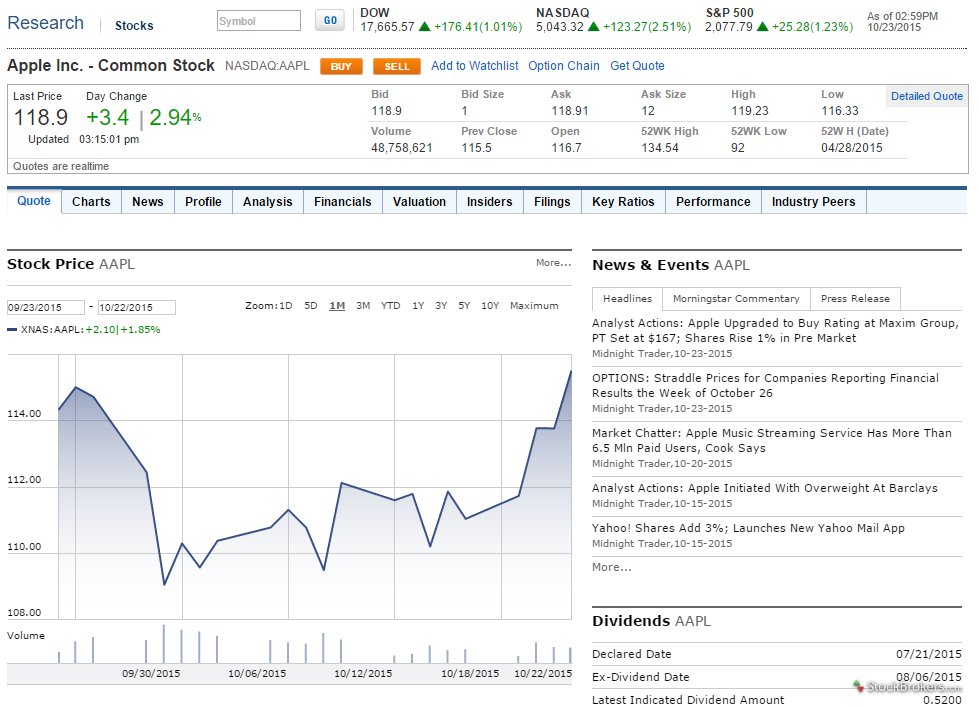The height and width of the screenshot is (706, 978).
Task: Open the Analysis tab
Action: pyautogui.click(x=268, y=201)
